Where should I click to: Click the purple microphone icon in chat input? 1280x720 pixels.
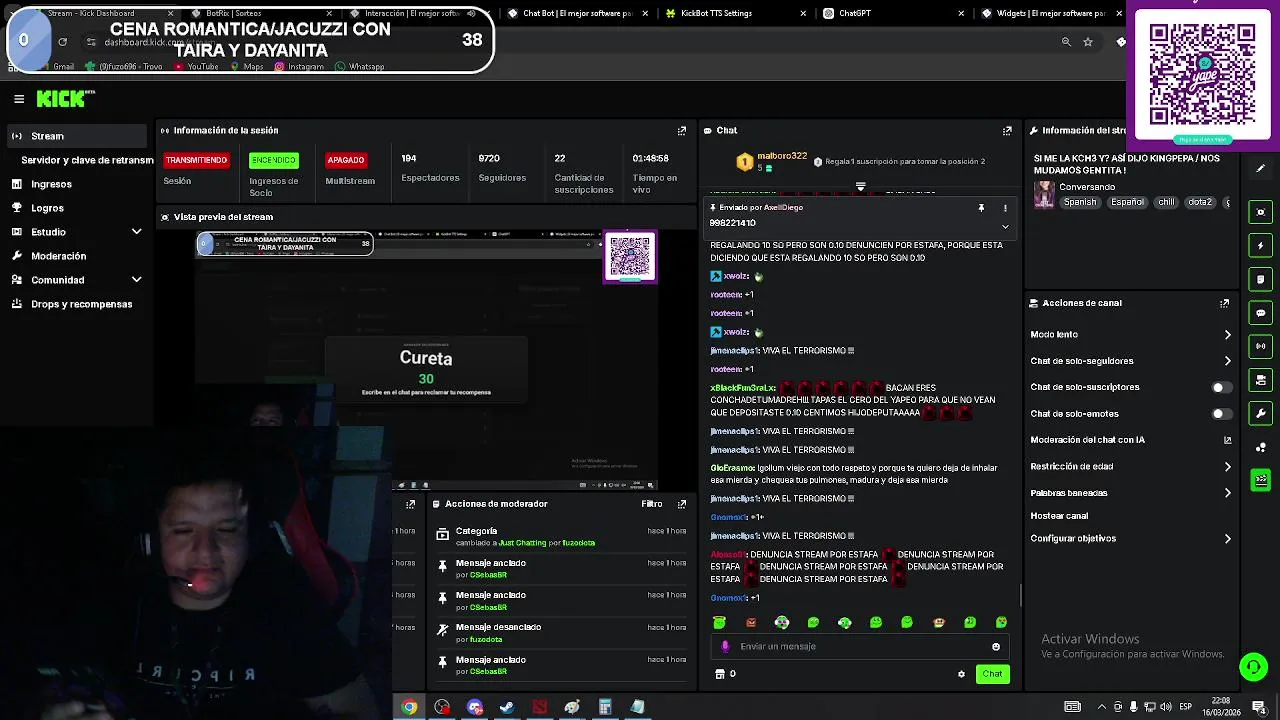click(x=725, y=647)
